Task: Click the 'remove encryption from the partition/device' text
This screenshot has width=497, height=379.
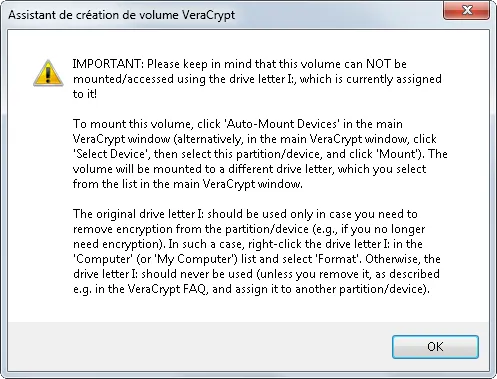Action: [191, 229]
